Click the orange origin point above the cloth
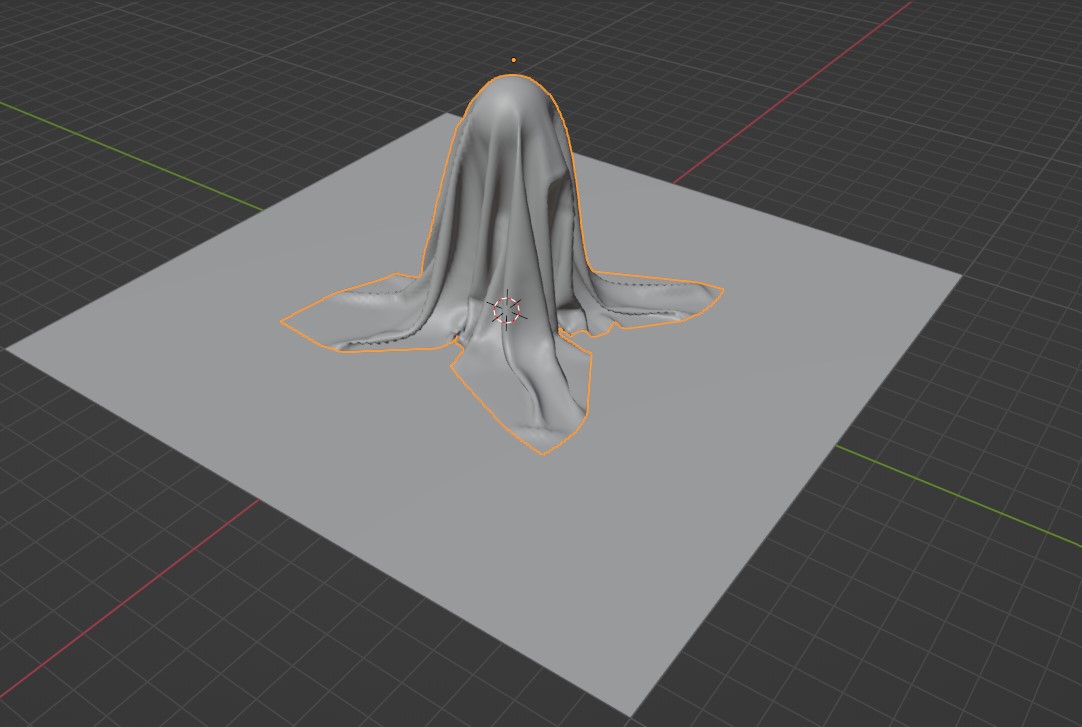 513,60
